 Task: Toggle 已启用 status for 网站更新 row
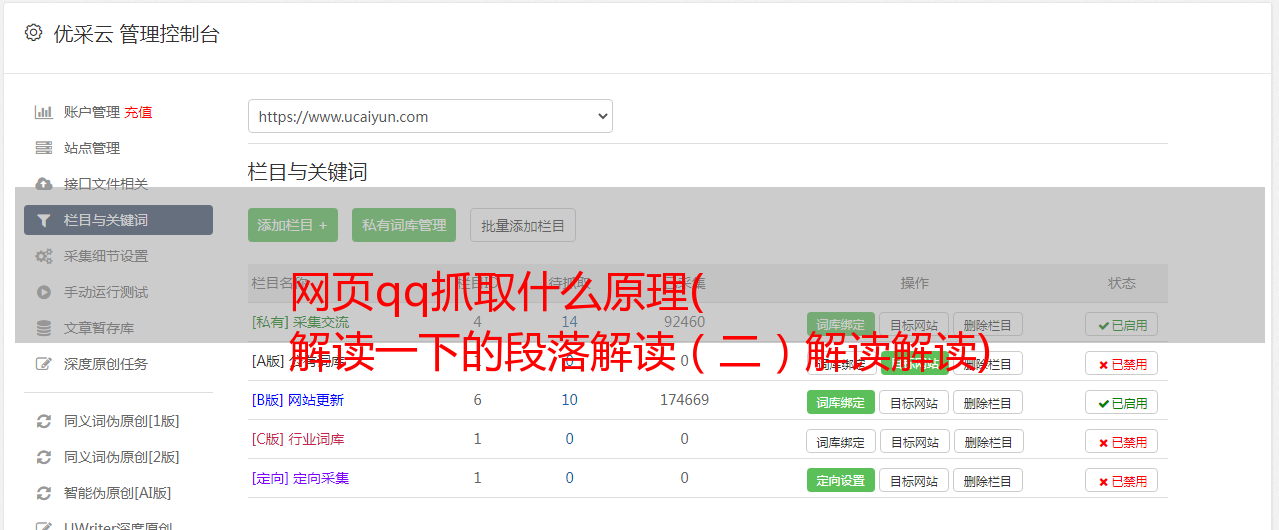click(1121, 402)
